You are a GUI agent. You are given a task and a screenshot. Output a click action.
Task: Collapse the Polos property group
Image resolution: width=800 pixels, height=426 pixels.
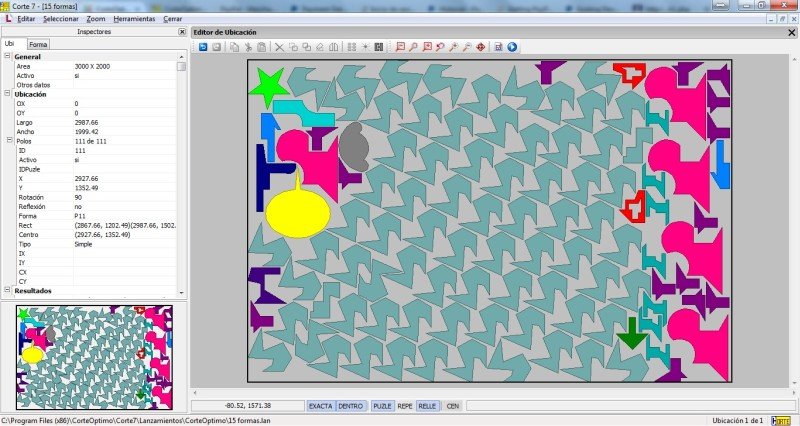pyautogui.click(x=8, y=141)
